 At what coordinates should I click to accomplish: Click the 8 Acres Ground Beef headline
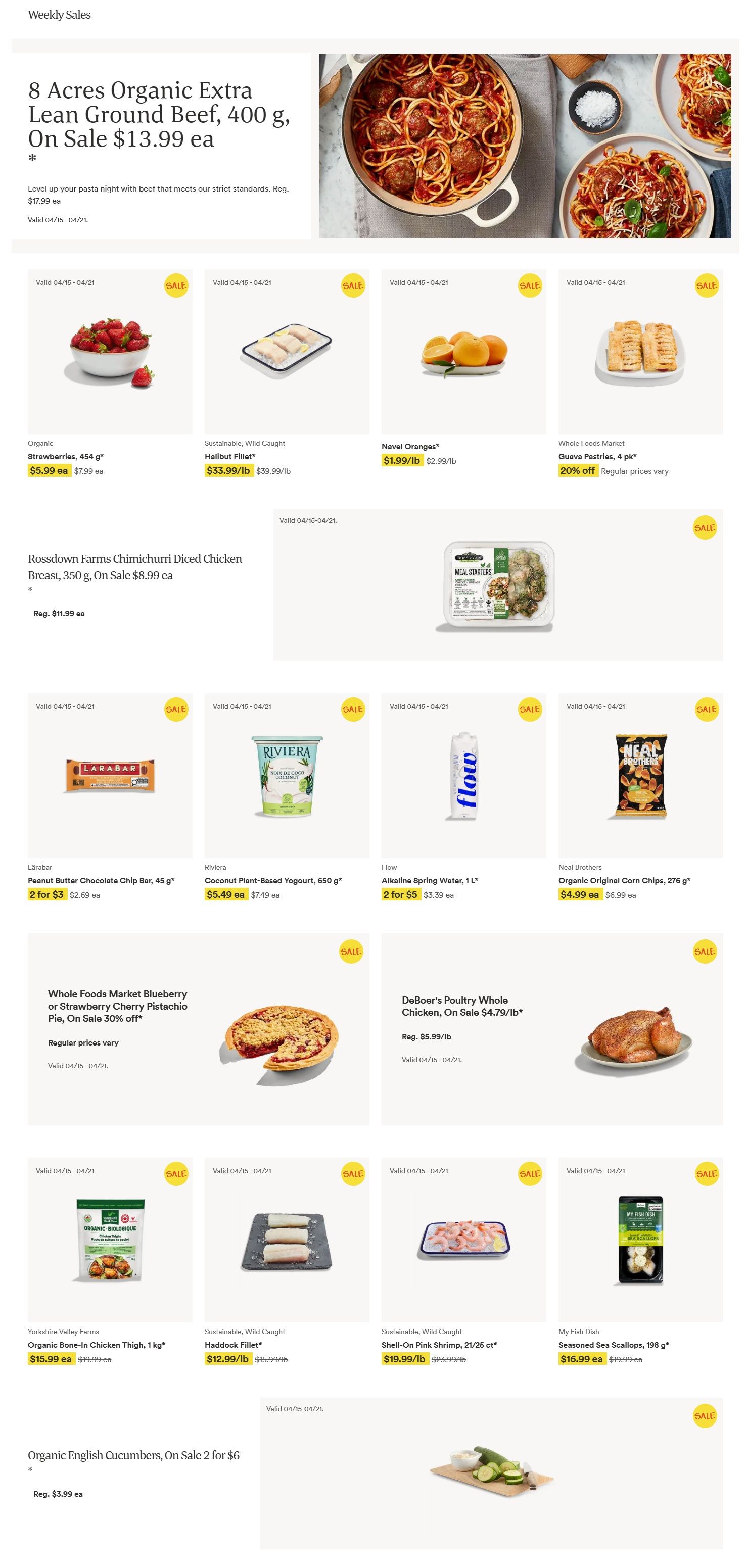click(x=158, y=114)
